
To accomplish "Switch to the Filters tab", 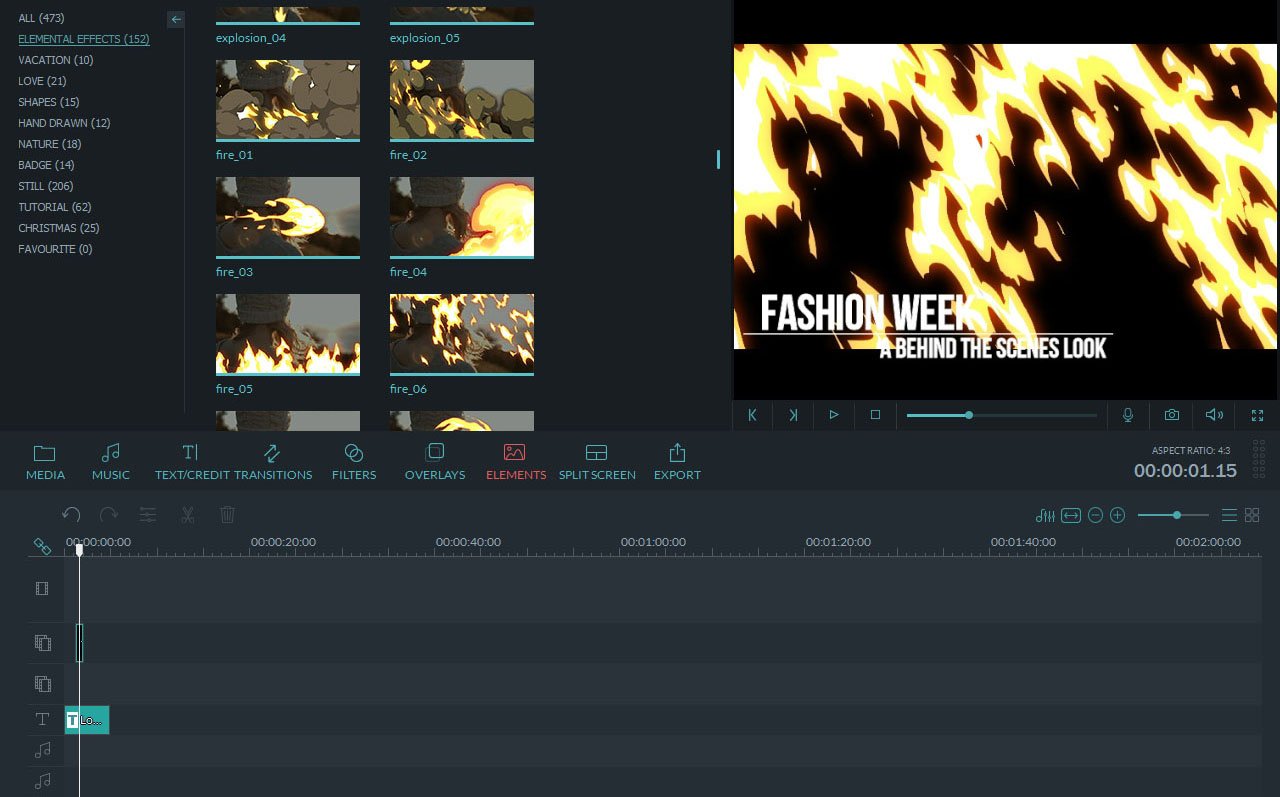I will [354, 461].
